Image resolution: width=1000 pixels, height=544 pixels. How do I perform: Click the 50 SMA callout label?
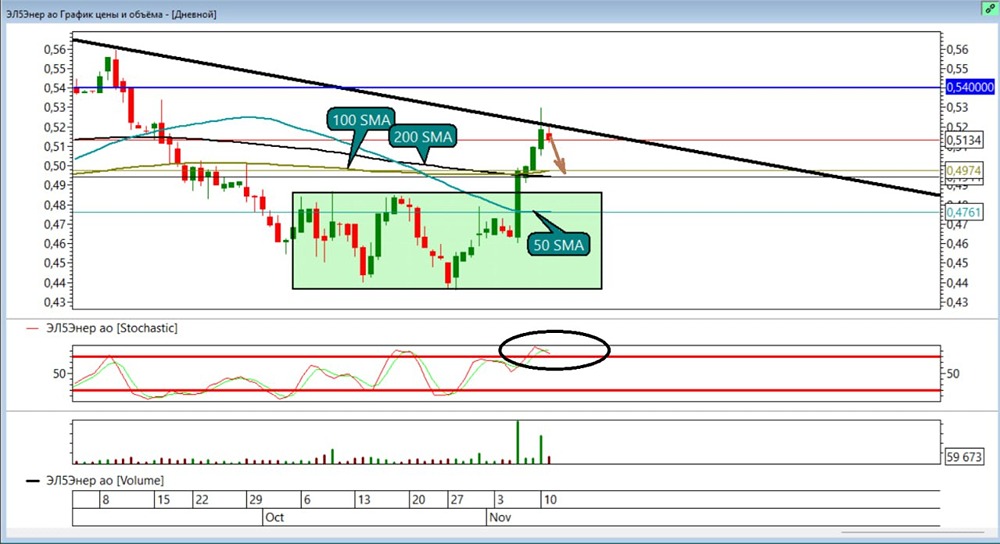557,243
